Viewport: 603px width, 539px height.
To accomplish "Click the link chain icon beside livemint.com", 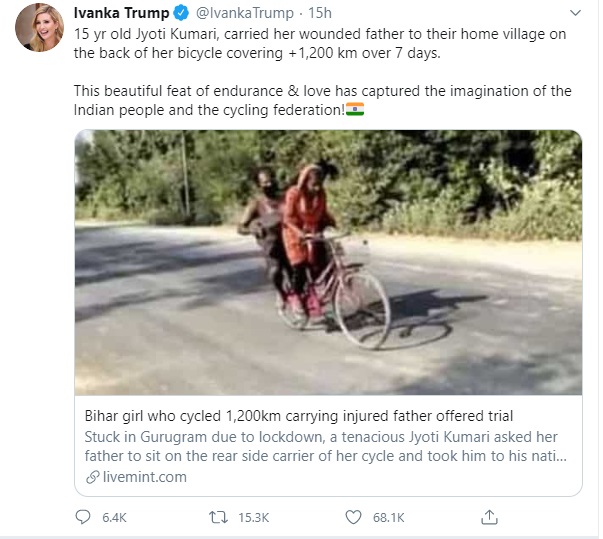I will click(x=93, y=477).
